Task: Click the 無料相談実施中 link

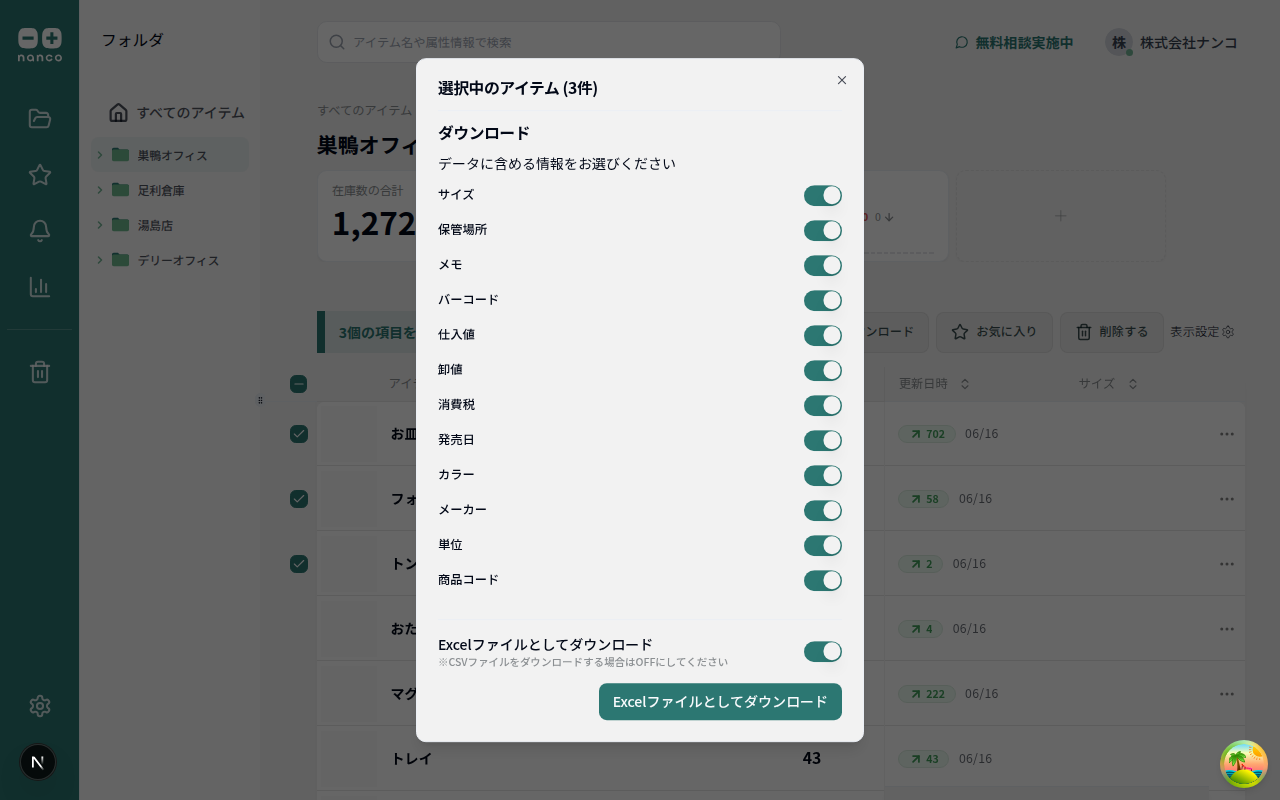Action: pos(1022,43)
